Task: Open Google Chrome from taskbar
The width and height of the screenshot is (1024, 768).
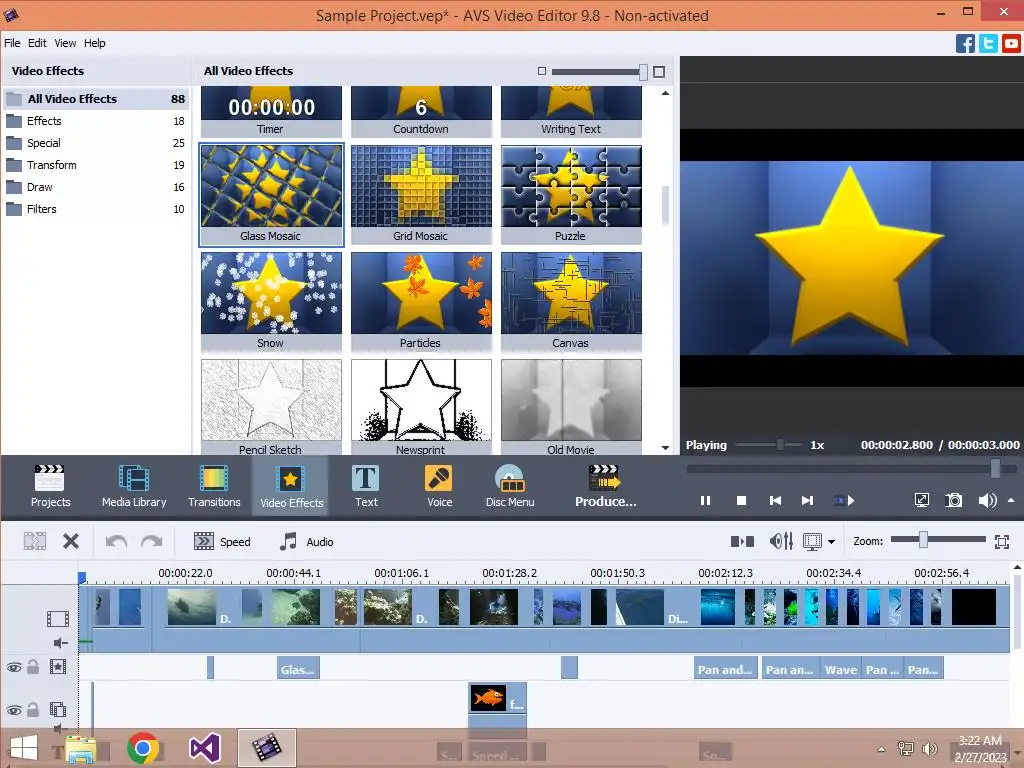Action: pyautogui.click(x=143, y=748)
